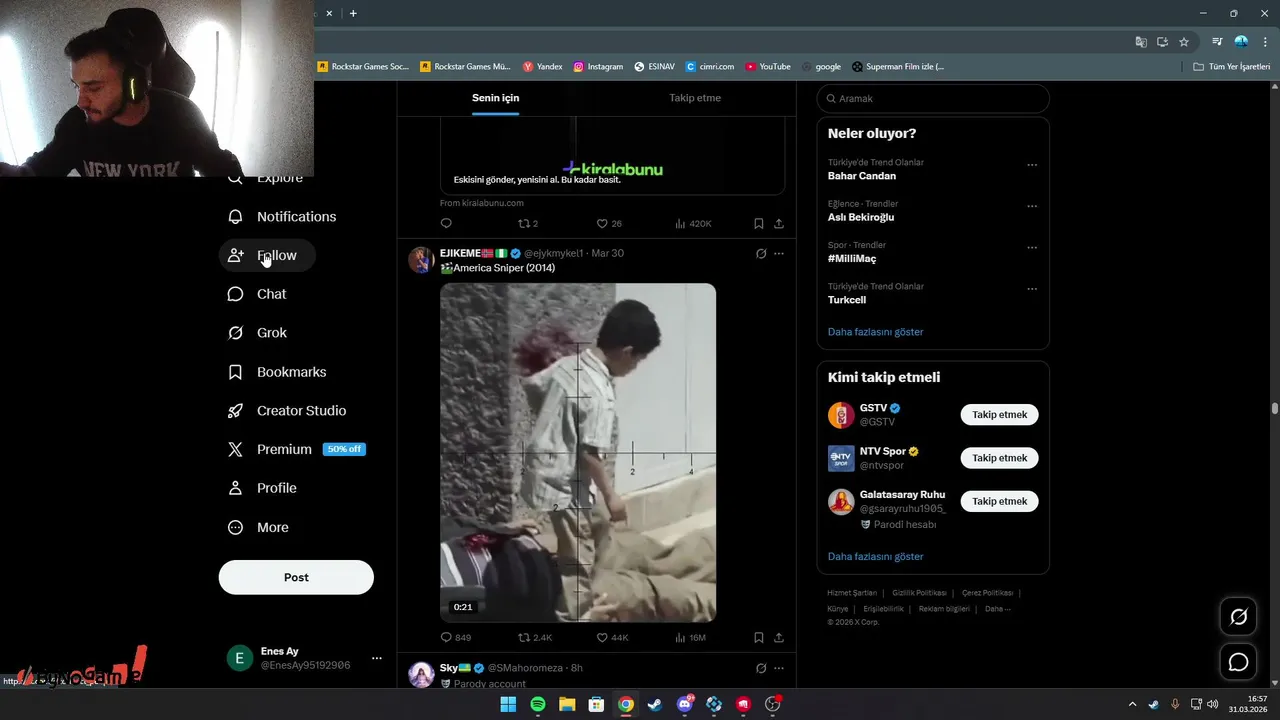Reply to the America Sniper post
The height and width of the screenshot is (720, 1280).
click(x=456, y=637)
